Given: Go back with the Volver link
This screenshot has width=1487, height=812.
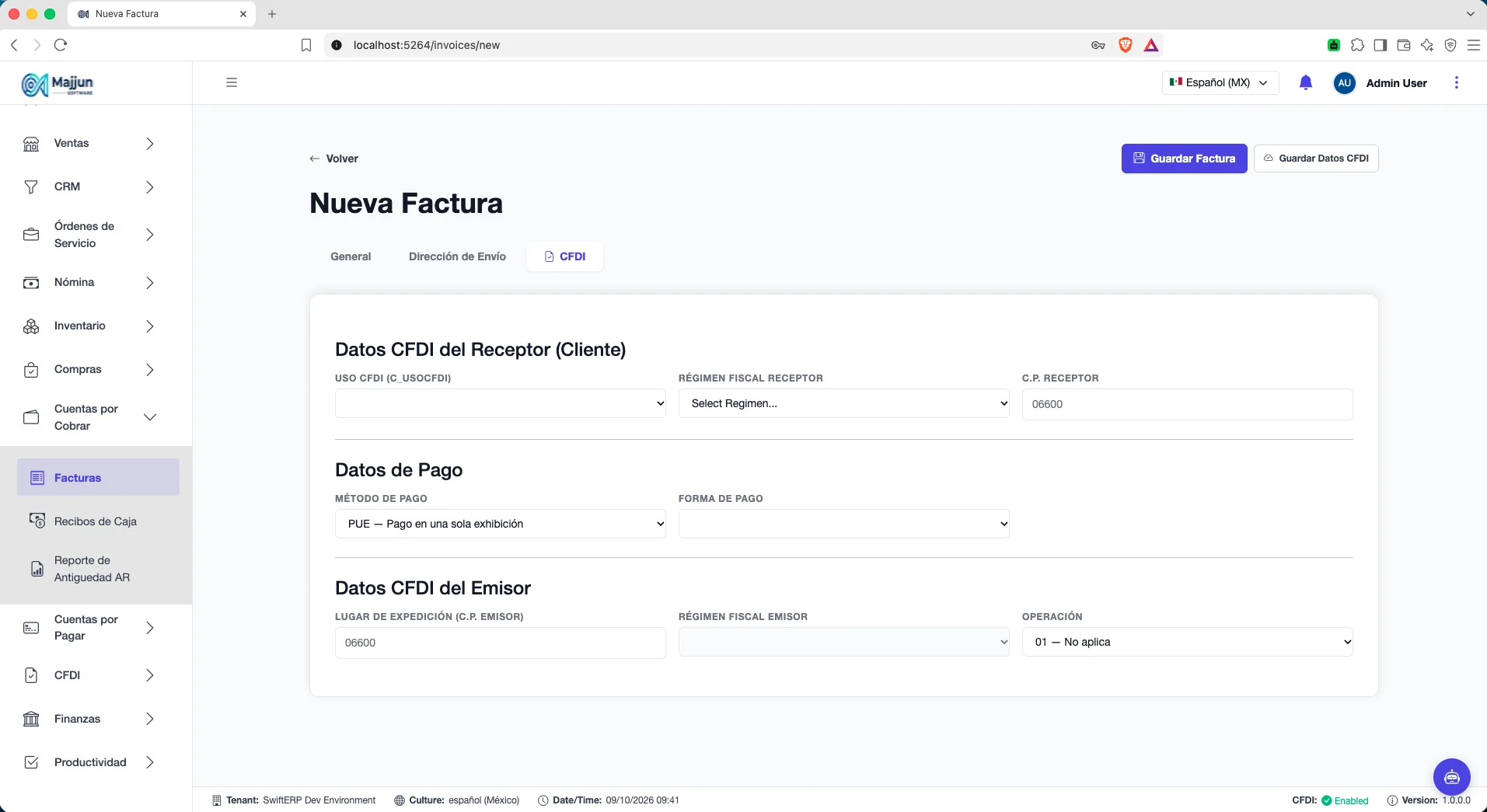Looking at the screenshot, I should pos(334,159).
